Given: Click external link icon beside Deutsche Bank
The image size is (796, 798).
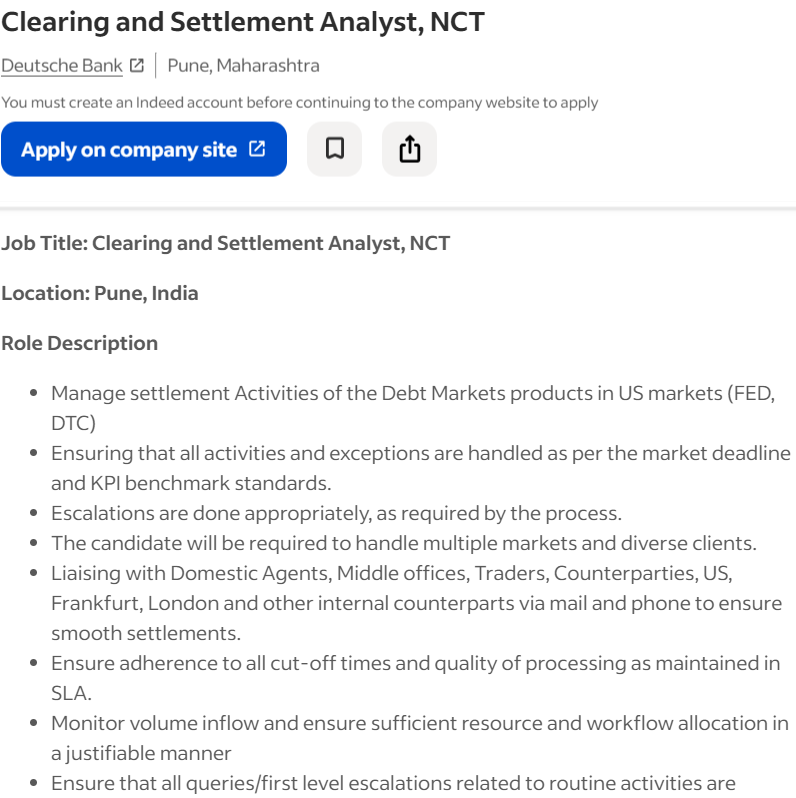Looking at the screenshot, I should (137, 66).
